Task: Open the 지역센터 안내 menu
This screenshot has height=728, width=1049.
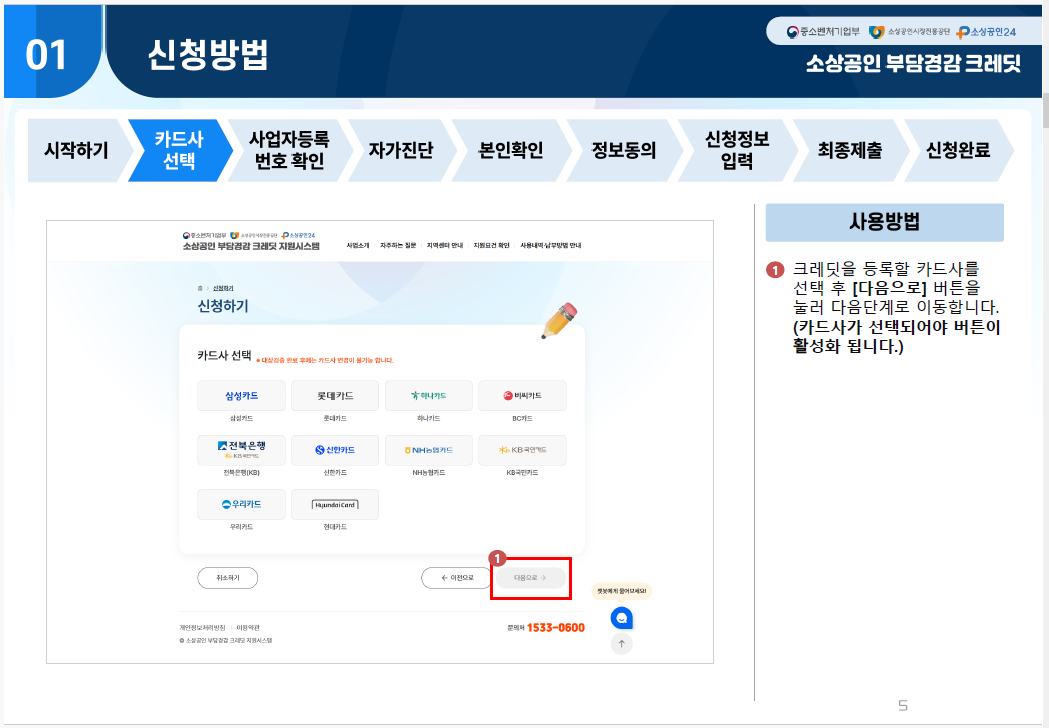Action: coord(445,246)
